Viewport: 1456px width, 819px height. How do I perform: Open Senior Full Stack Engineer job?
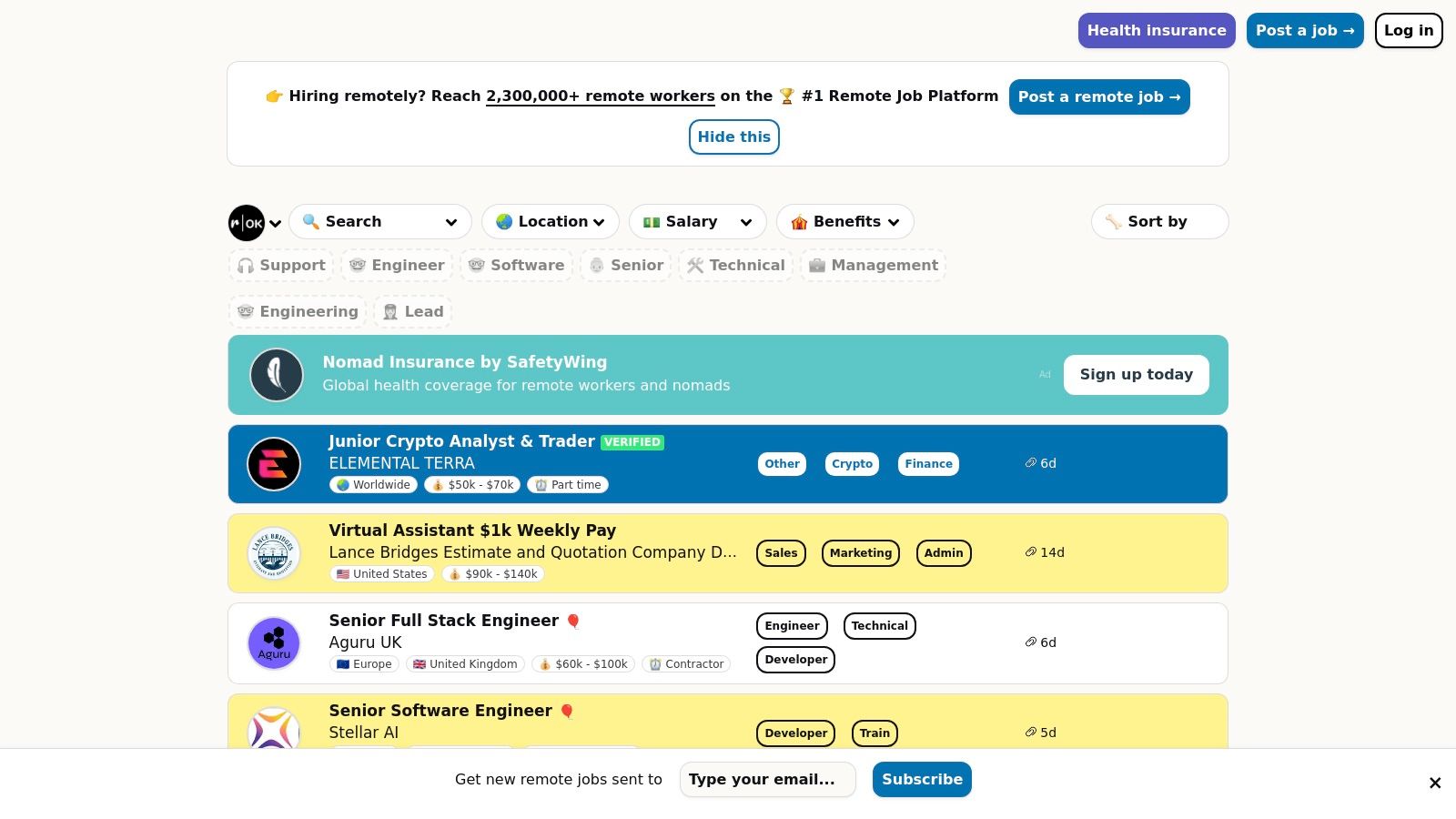(444, 621)
